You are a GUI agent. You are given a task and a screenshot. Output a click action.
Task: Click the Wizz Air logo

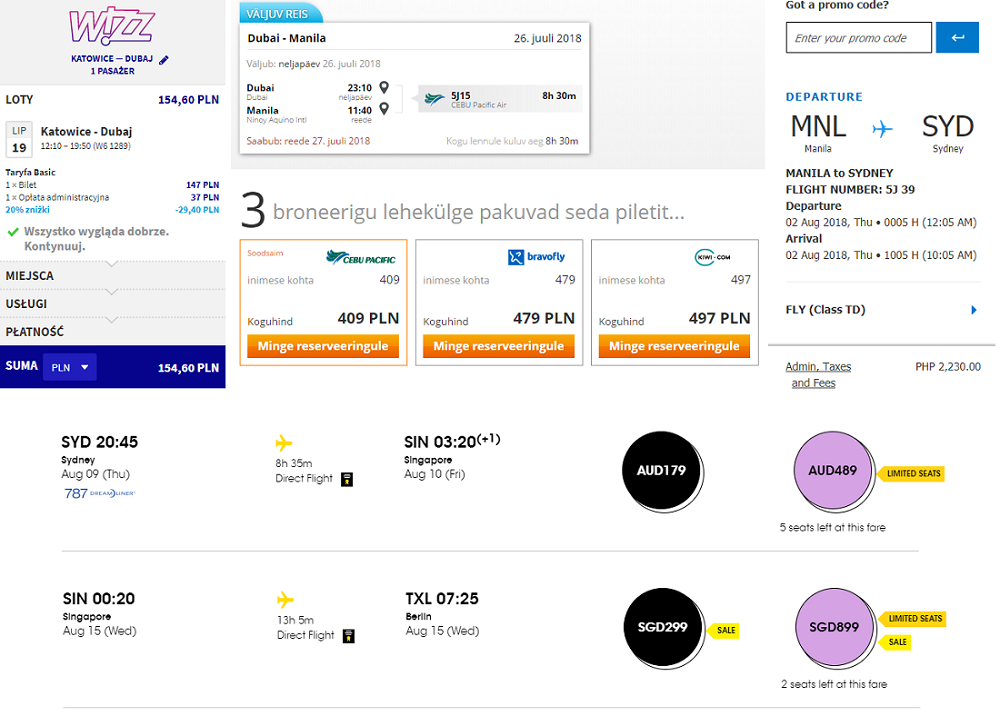pyautogui.click(x=112, y=26)
